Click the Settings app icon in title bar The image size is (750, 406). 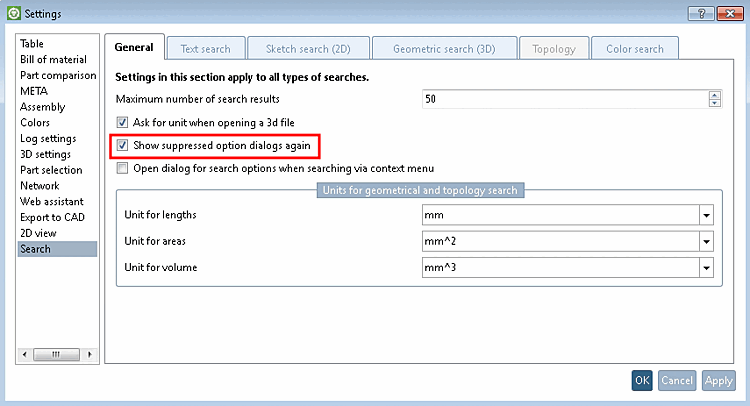pos(14,13)
